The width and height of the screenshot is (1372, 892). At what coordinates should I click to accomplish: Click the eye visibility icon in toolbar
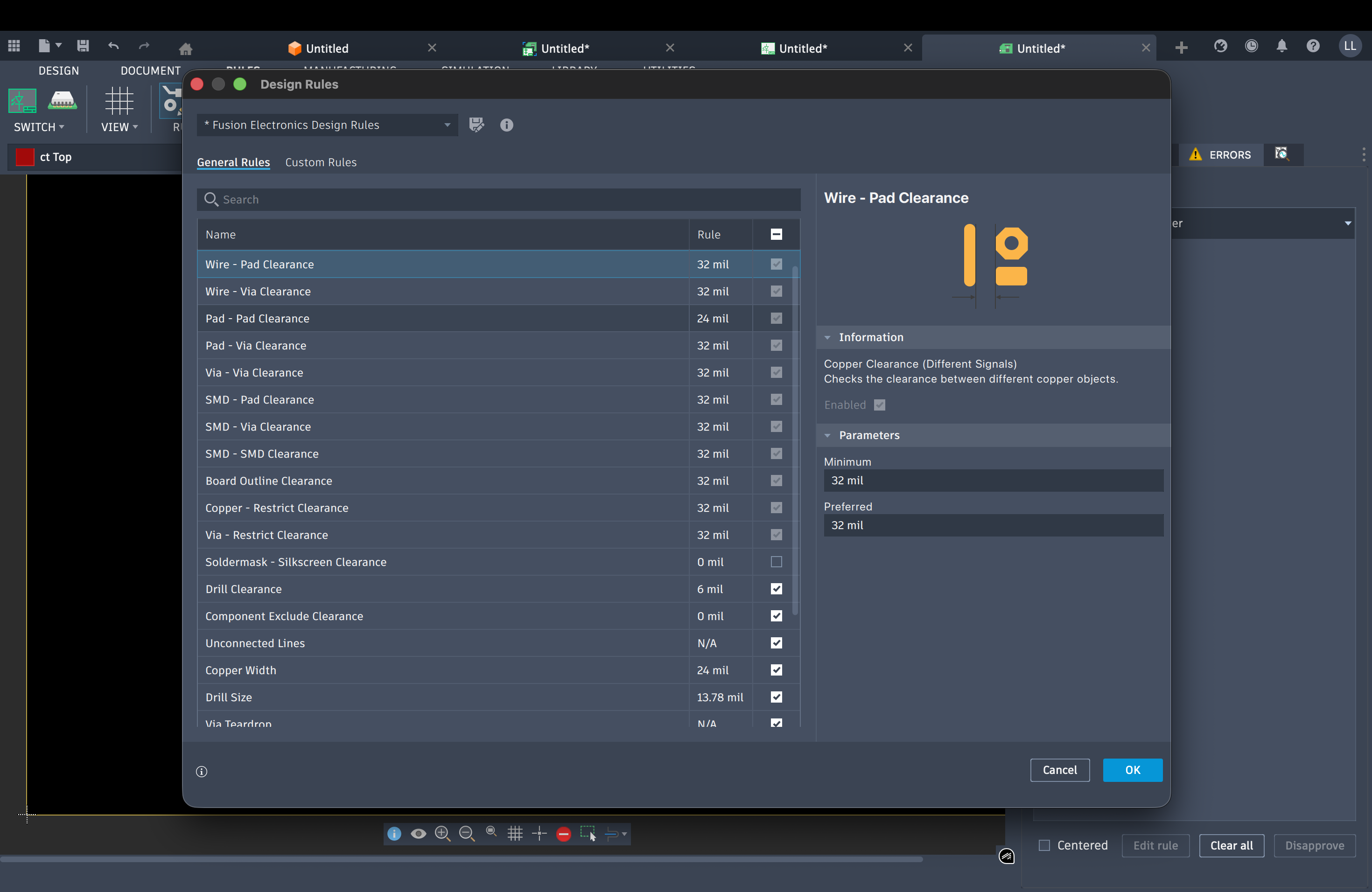coord(418,834)
